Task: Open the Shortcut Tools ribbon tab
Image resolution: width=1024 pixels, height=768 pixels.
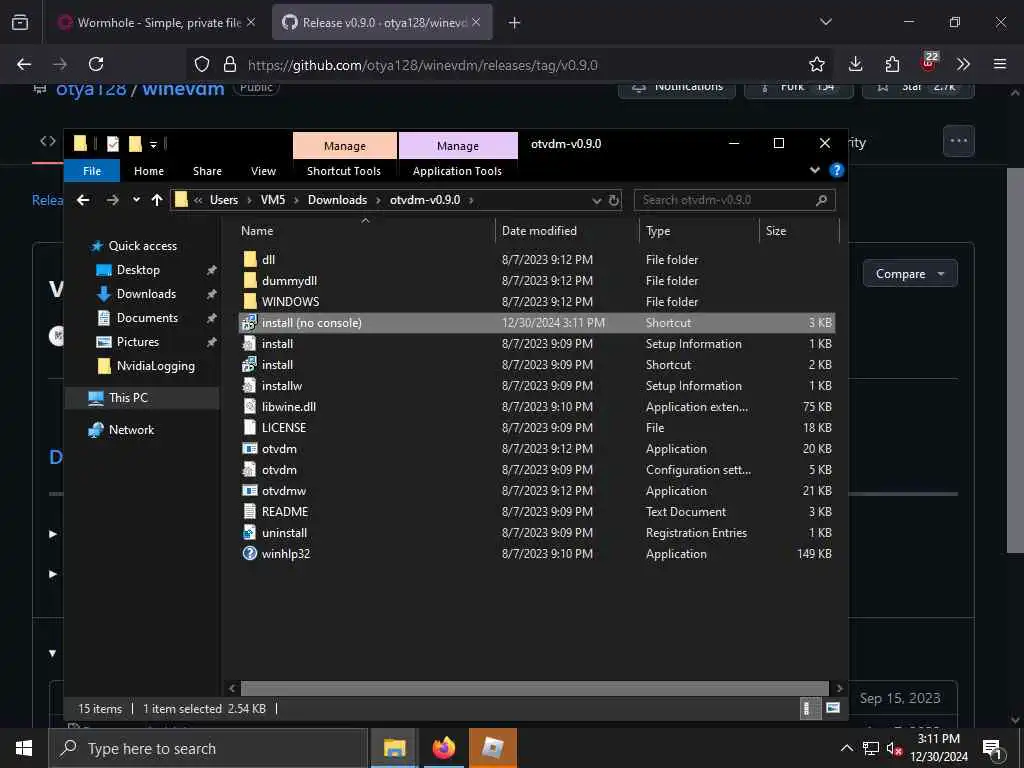Action: point(344,170)
